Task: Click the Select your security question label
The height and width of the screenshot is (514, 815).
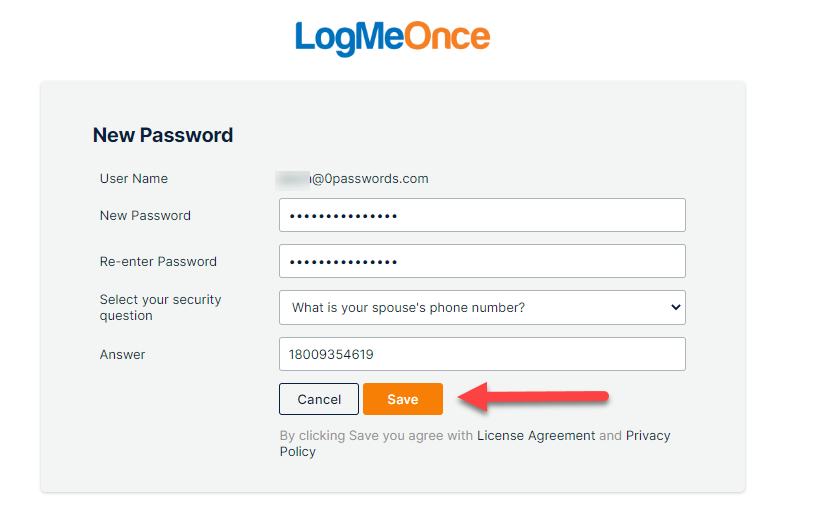Action: coord(160,308)
